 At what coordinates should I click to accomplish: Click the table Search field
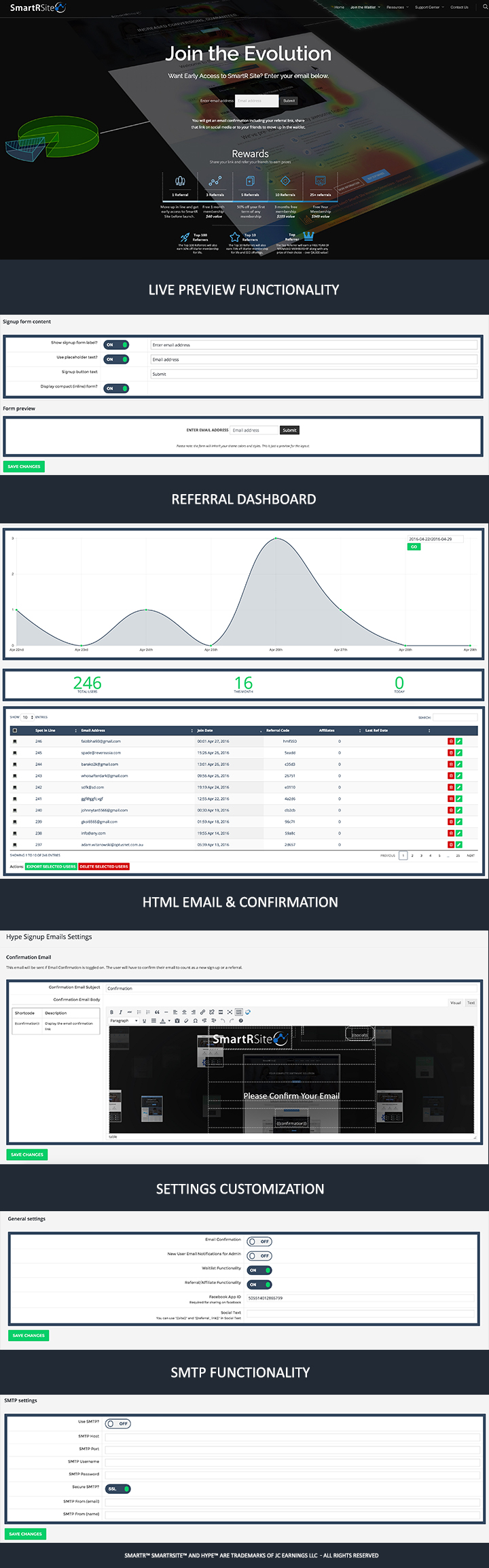click(x=455, y=717)
